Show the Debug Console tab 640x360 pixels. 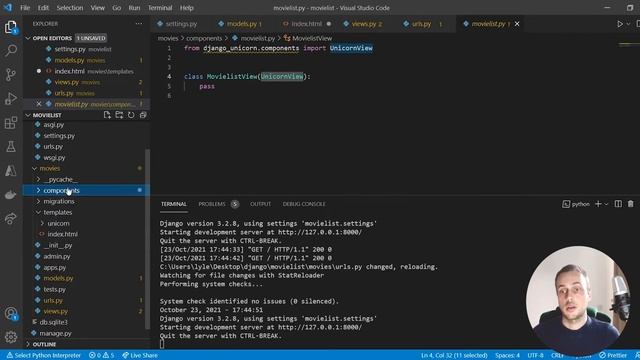304,204
